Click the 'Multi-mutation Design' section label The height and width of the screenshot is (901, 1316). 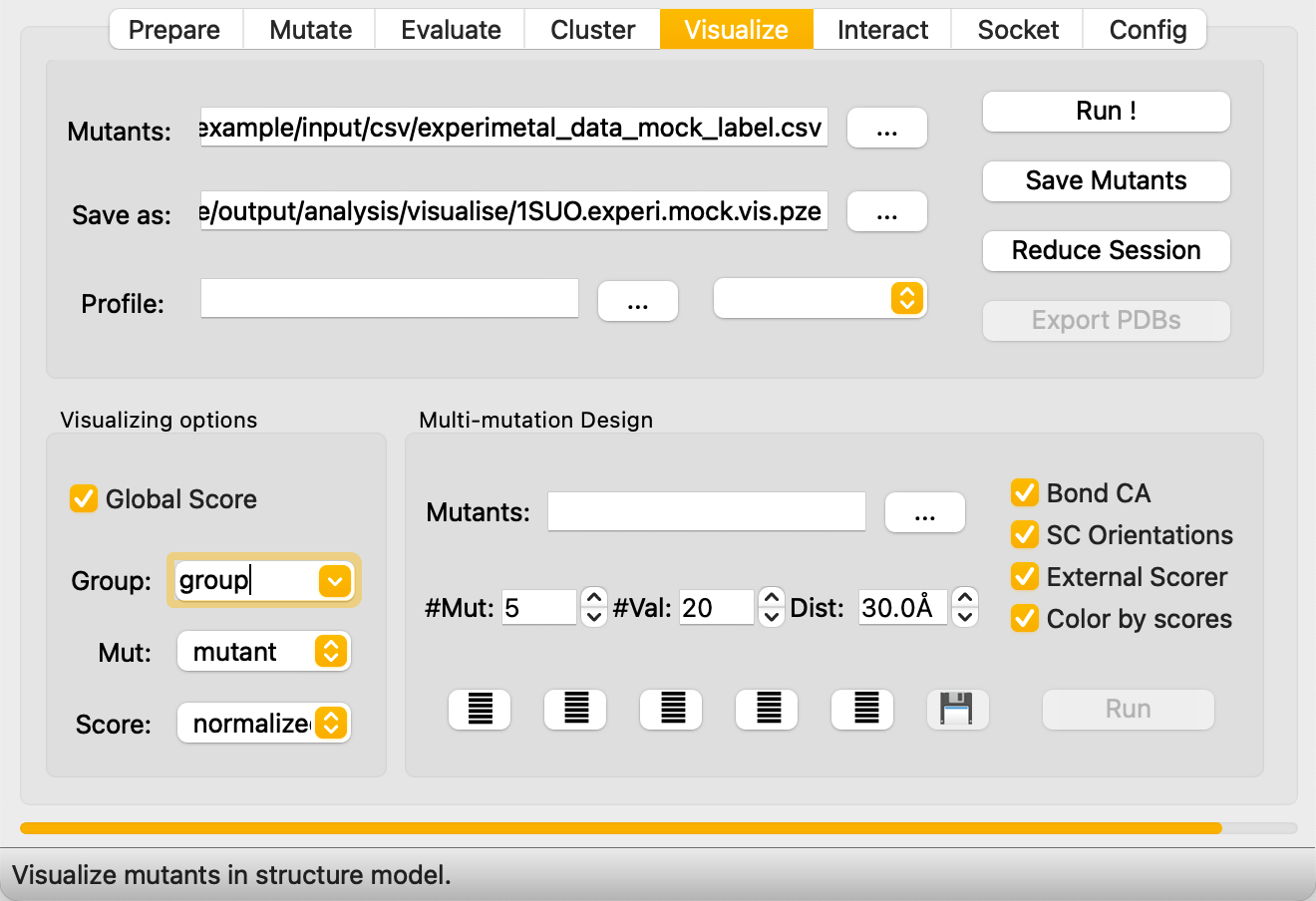[536, 420]
